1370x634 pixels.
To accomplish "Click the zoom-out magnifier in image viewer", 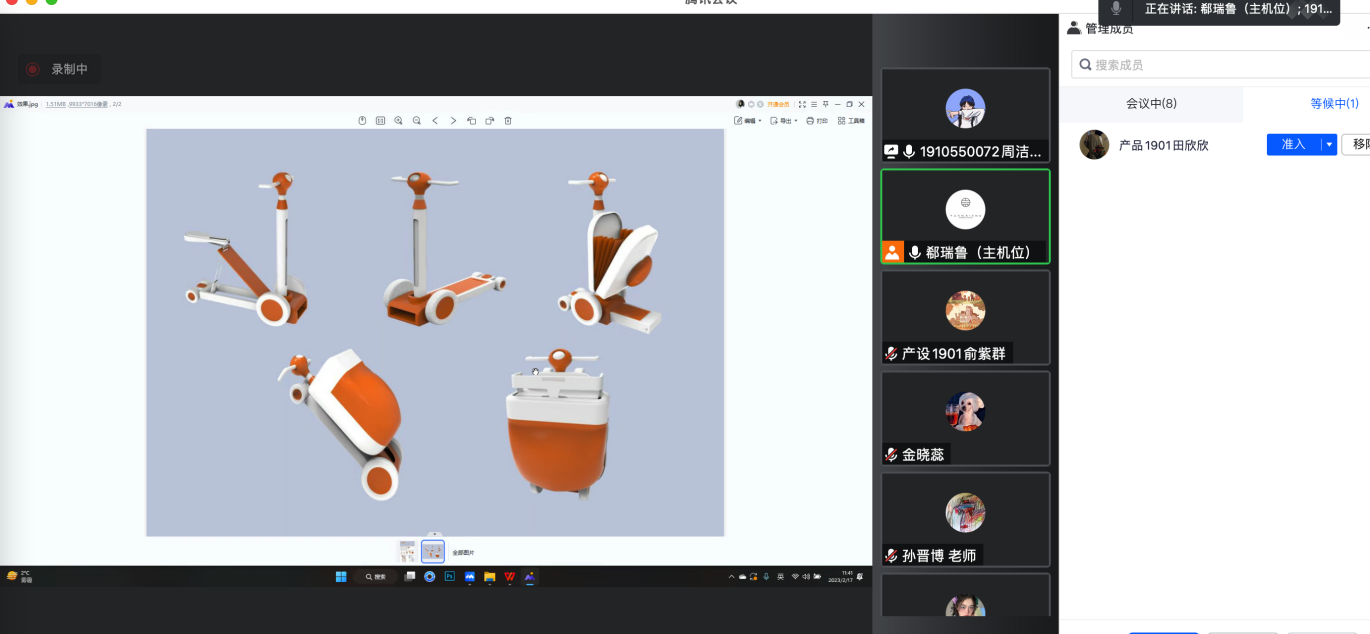I will tap(417, 121).
